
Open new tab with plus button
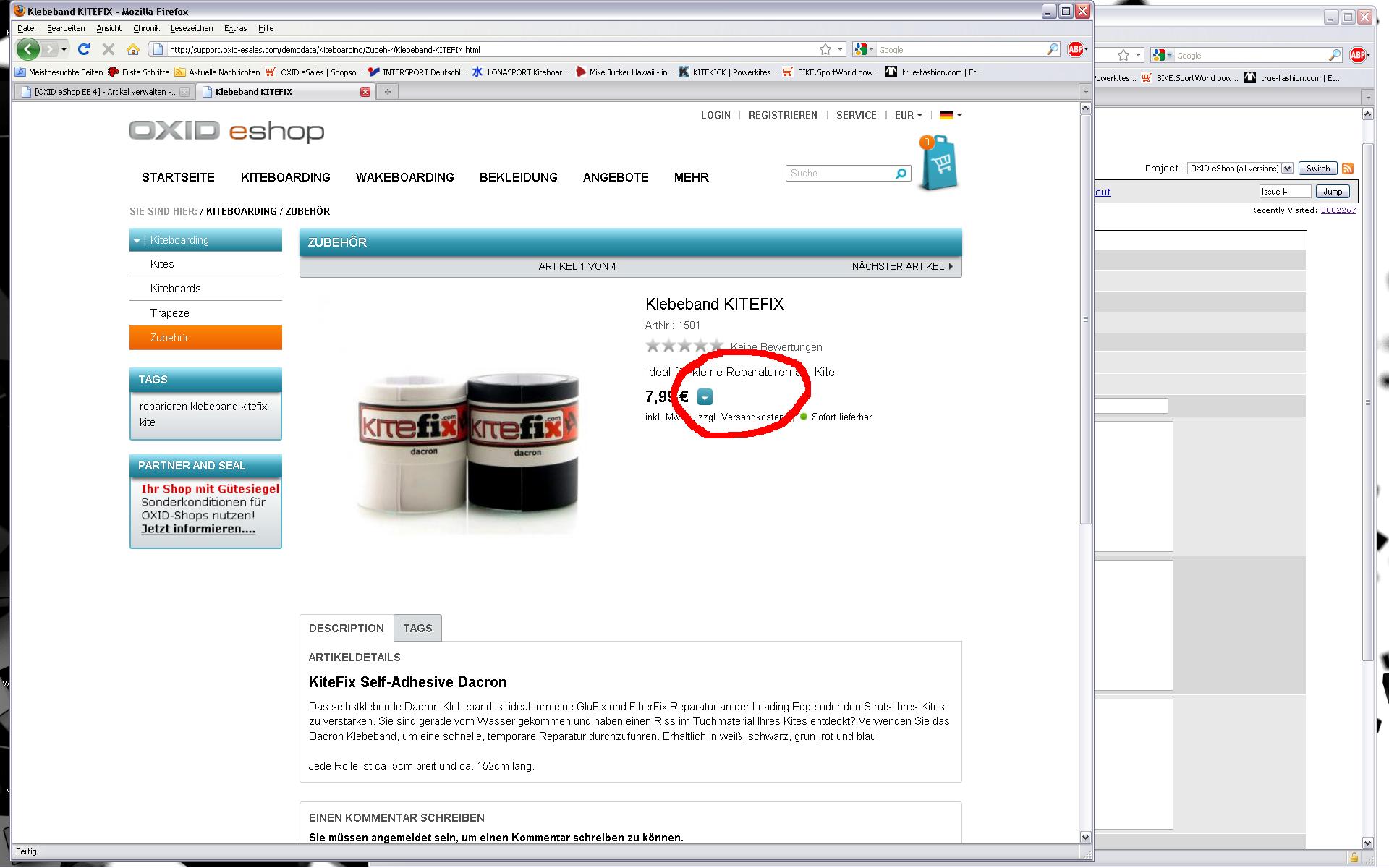(x=387, y=92)
